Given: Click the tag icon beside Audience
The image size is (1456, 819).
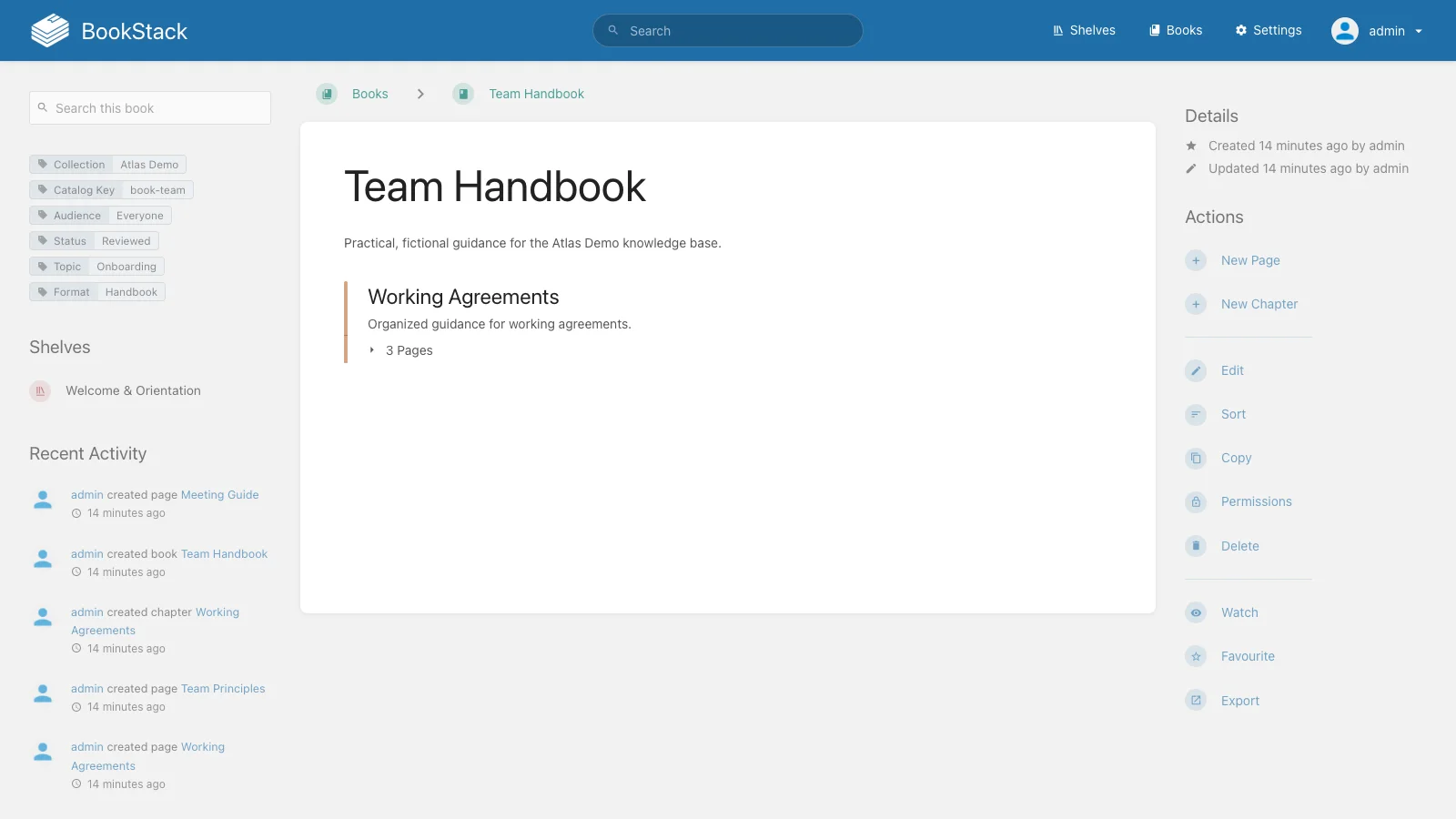Looking at the screenshot, I should (42, 215).
